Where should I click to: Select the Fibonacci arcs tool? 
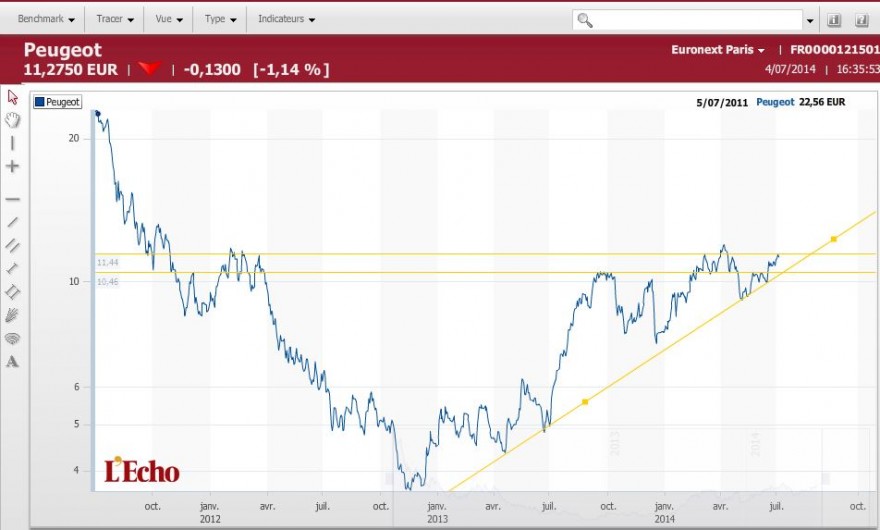coord(12,338)
